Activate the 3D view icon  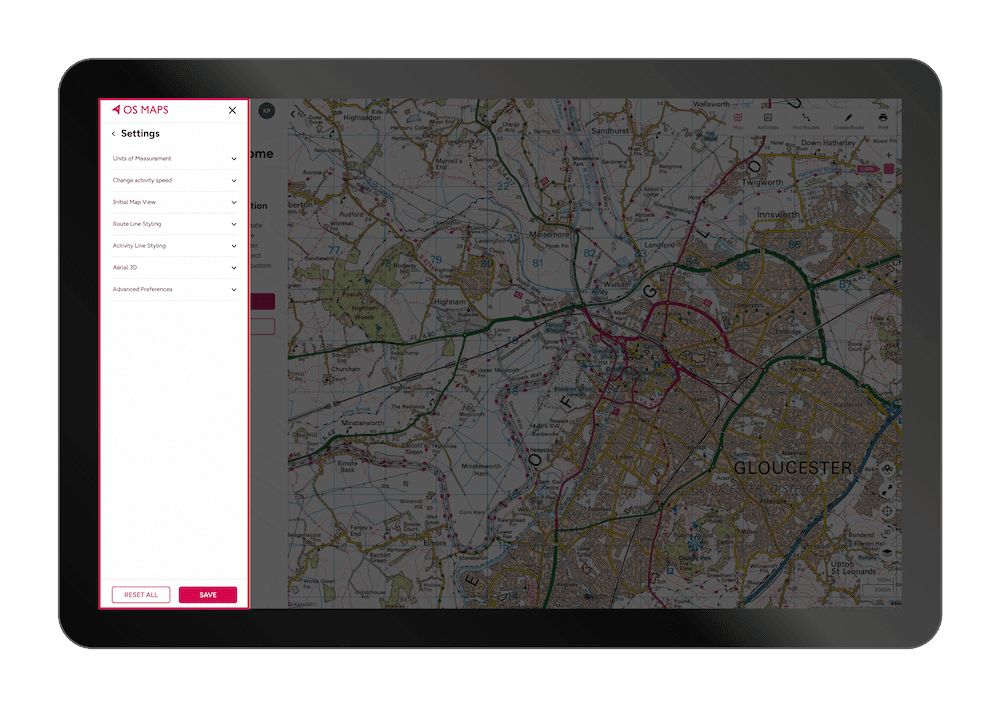pos(886,532)
